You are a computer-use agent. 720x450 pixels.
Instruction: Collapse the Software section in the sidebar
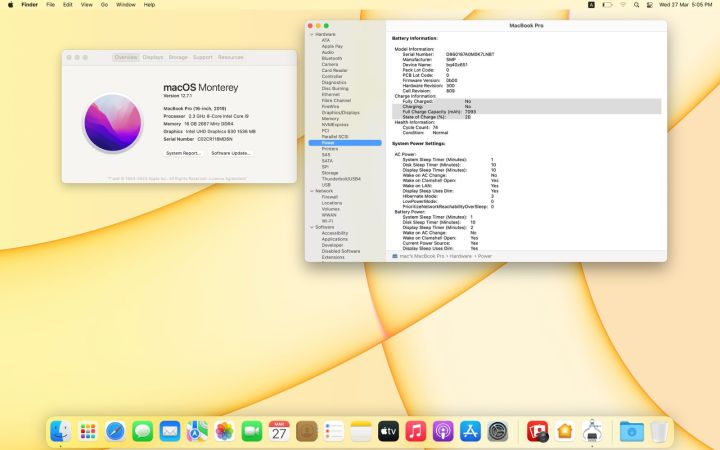tap(312, 227)
